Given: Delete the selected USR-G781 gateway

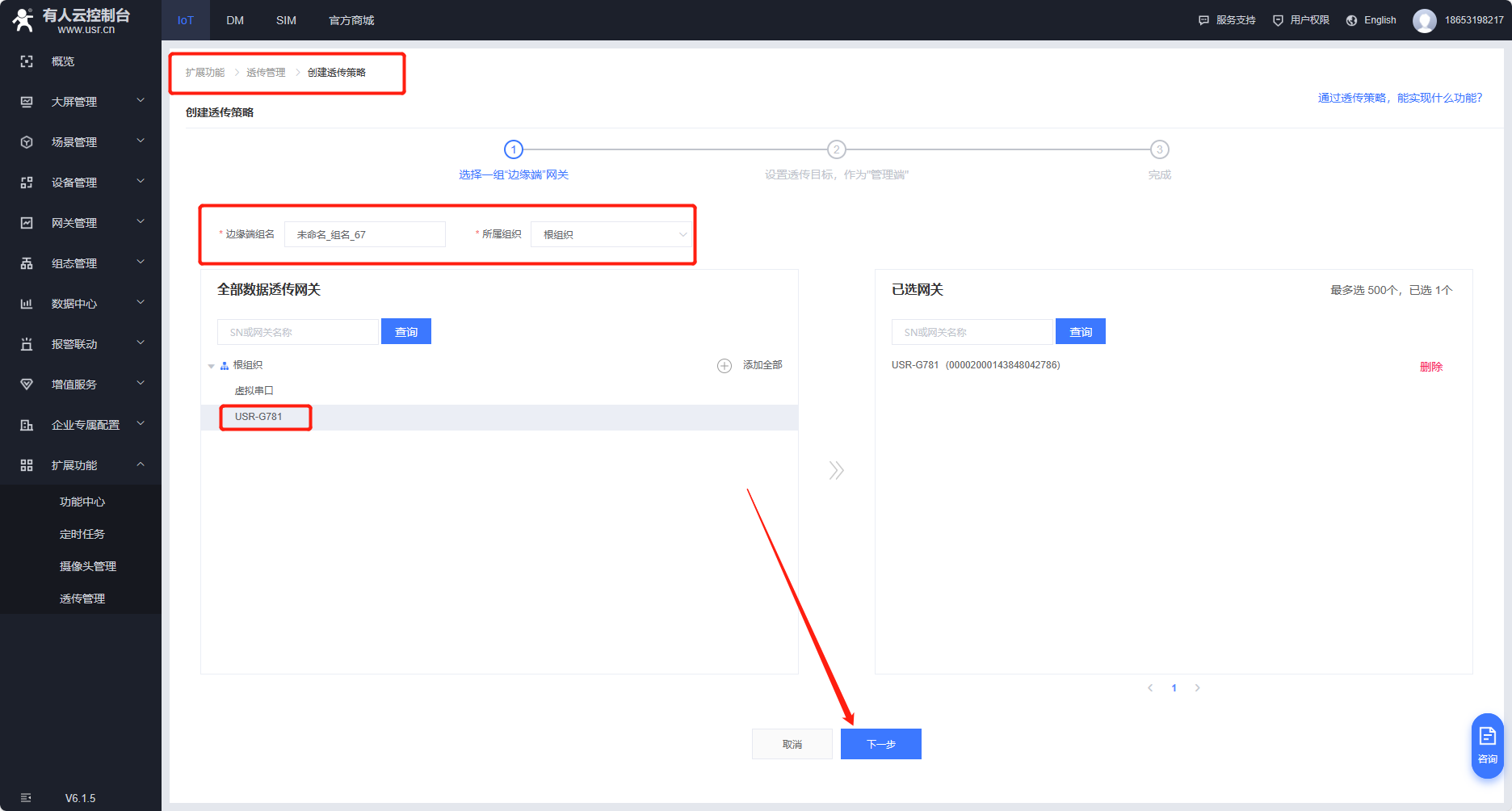Looking at the screenshot, I should (x=1430, y=367).
